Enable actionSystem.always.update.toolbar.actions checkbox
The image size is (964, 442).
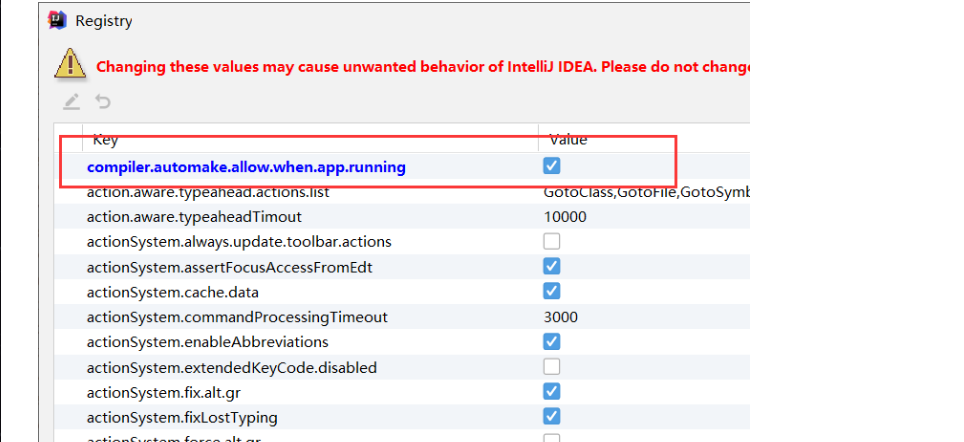pyautogui.click(x=551, y=242)
